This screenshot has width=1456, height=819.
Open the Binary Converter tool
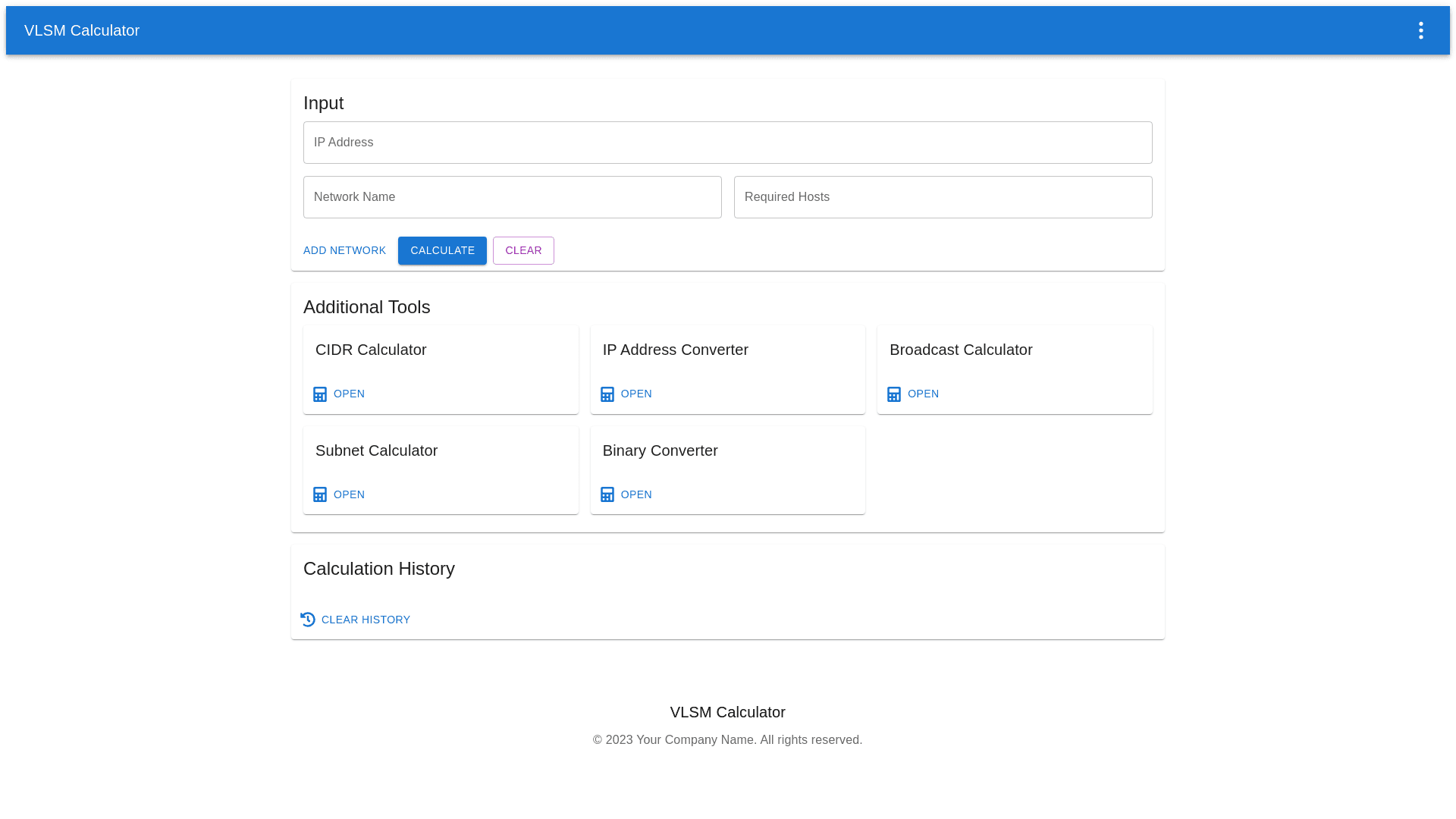[x=636, y=494]
